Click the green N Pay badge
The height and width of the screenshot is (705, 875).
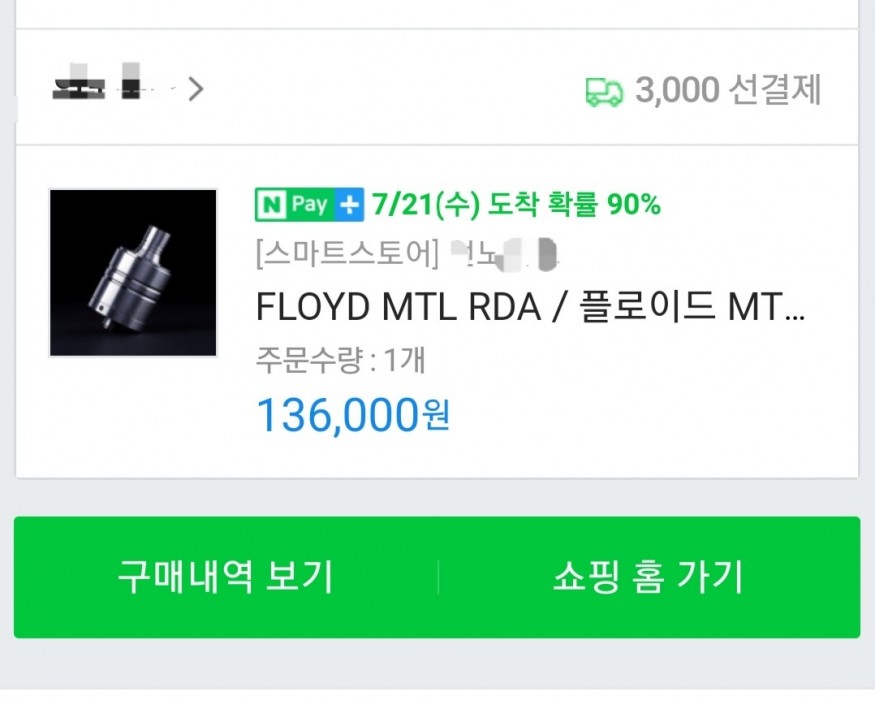tap(309, 205)
